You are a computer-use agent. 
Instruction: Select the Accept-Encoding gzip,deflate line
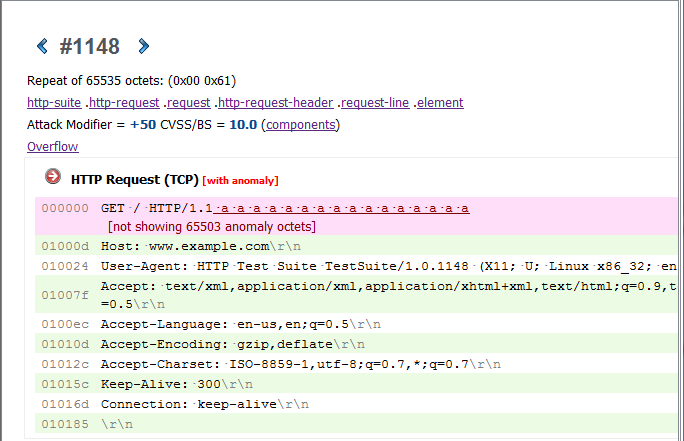click(233, 344)
